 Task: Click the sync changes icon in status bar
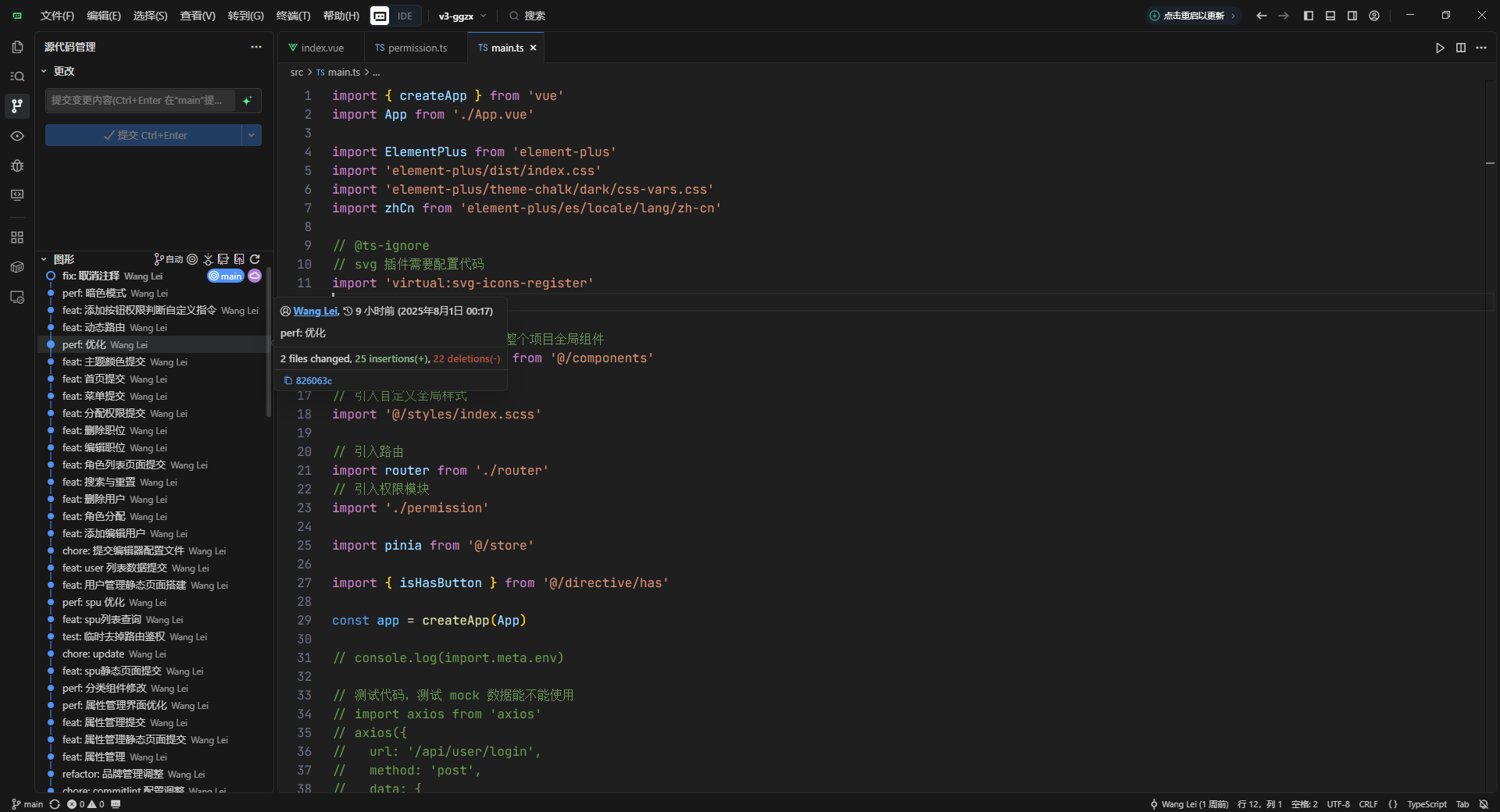[55, 804]
